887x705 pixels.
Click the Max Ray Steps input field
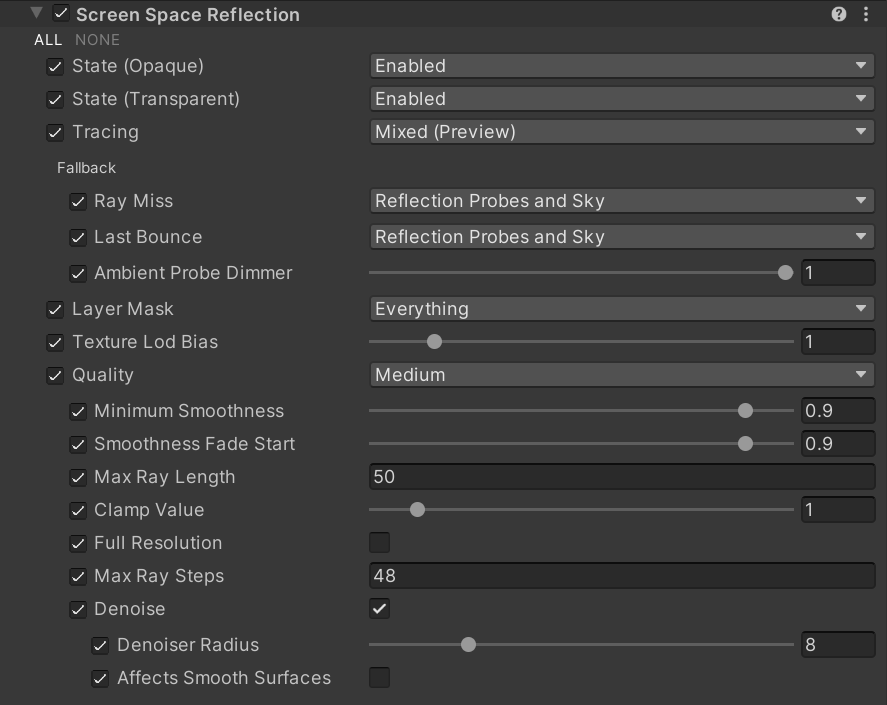pyautogui.click(x=622, y=576)
